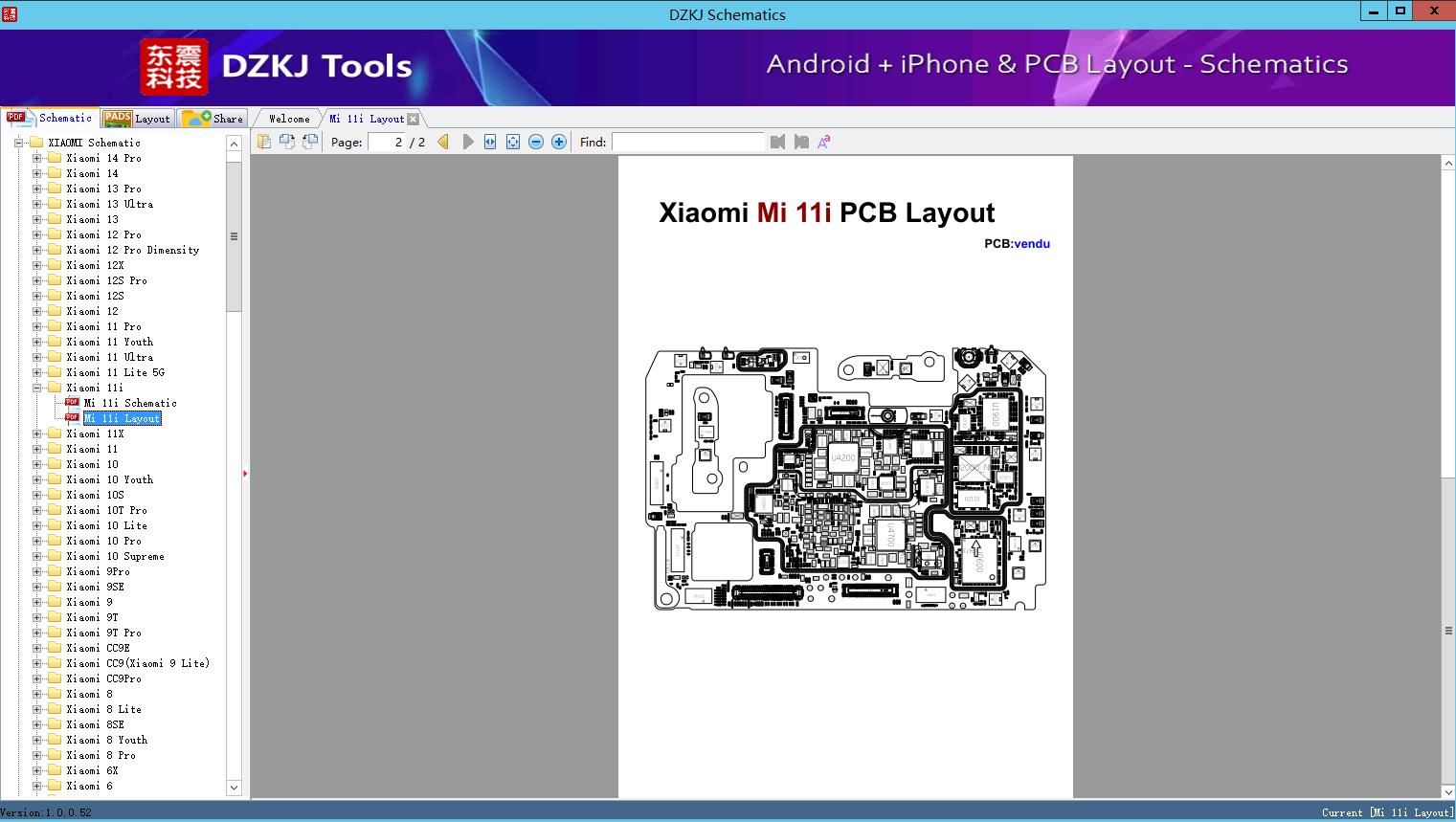
Task: Zoom in with the plus icon
Action: tap(559, 142)
